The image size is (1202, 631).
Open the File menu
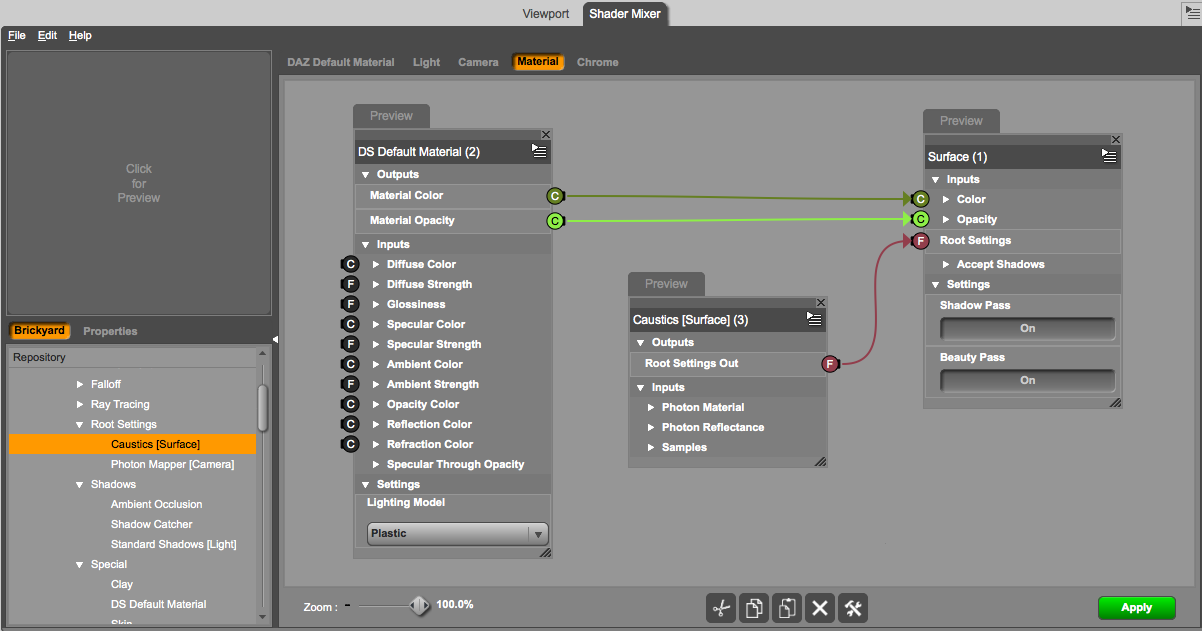click(17, 35)
